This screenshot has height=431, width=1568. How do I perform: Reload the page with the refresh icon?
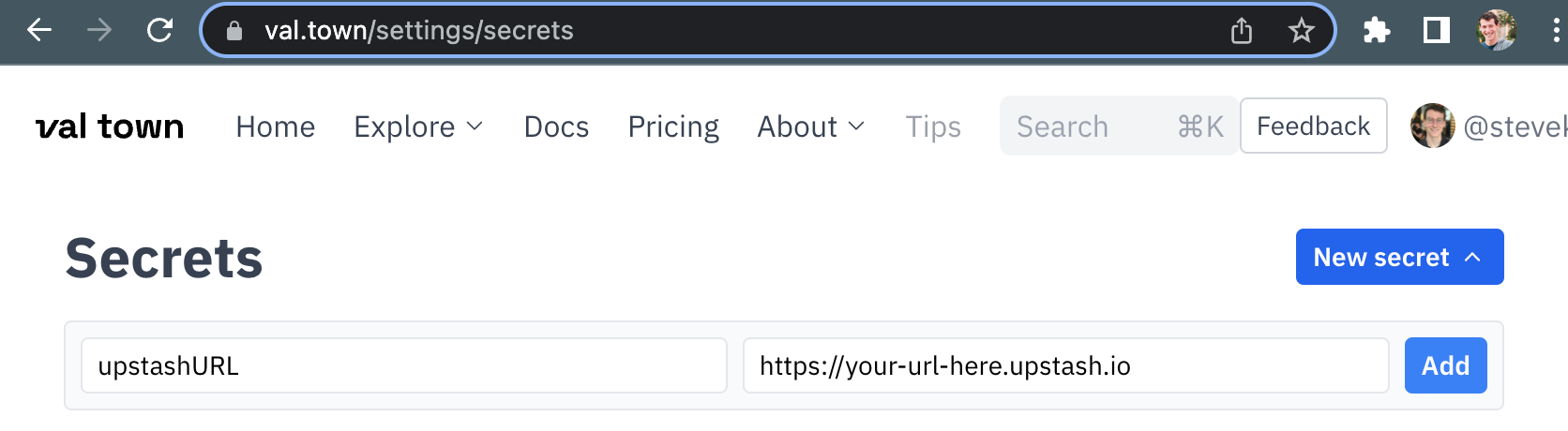(x=160, y=31)
